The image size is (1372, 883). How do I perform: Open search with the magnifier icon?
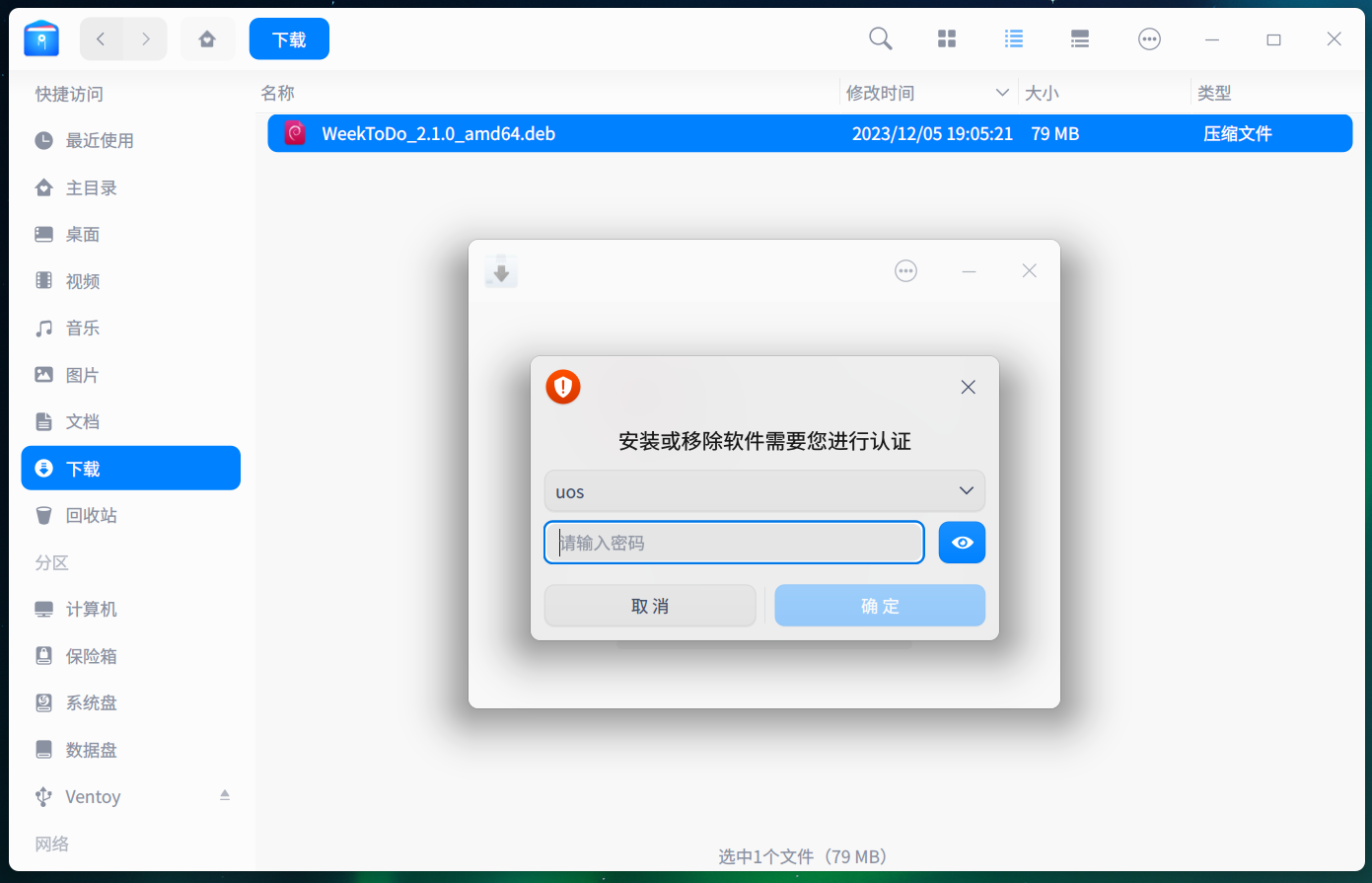tap(880, 39)
